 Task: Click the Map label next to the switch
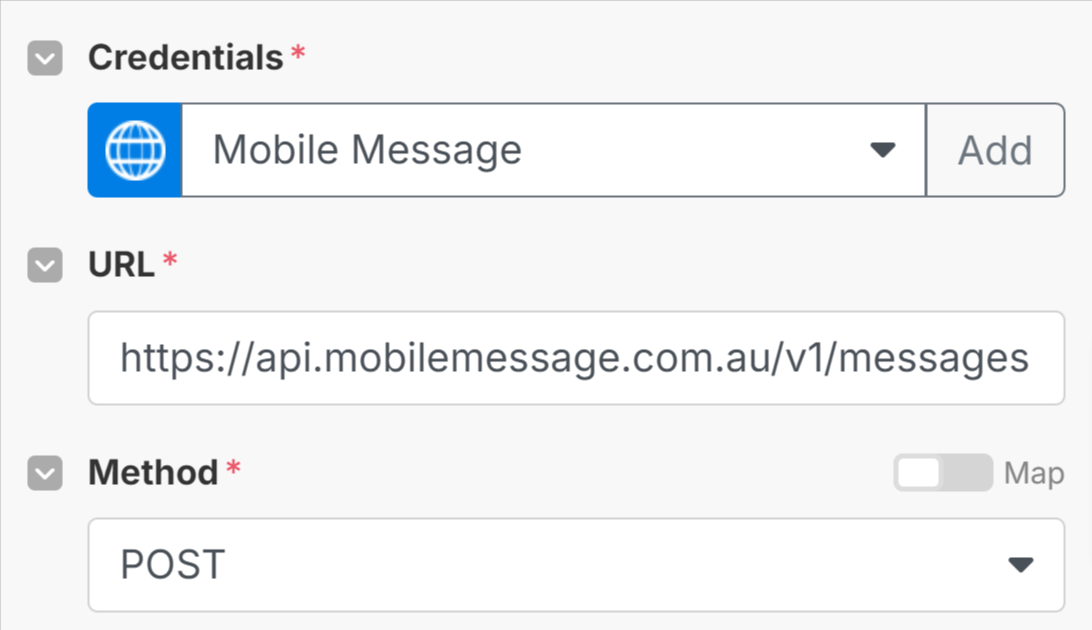(1033, 473)
